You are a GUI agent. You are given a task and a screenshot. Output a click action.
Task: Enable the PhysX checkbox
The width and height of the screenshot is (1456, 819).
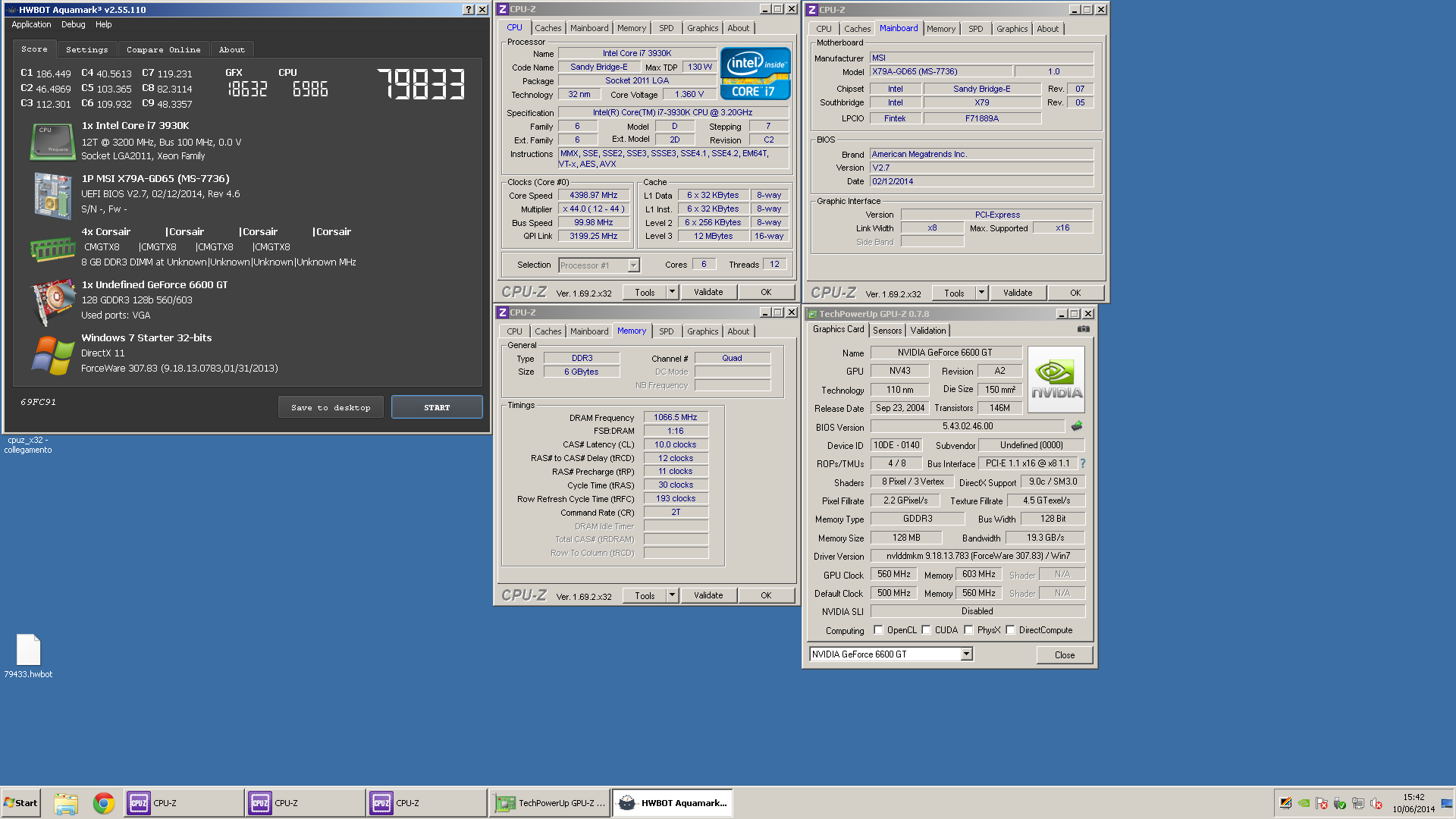pos(968,629)
